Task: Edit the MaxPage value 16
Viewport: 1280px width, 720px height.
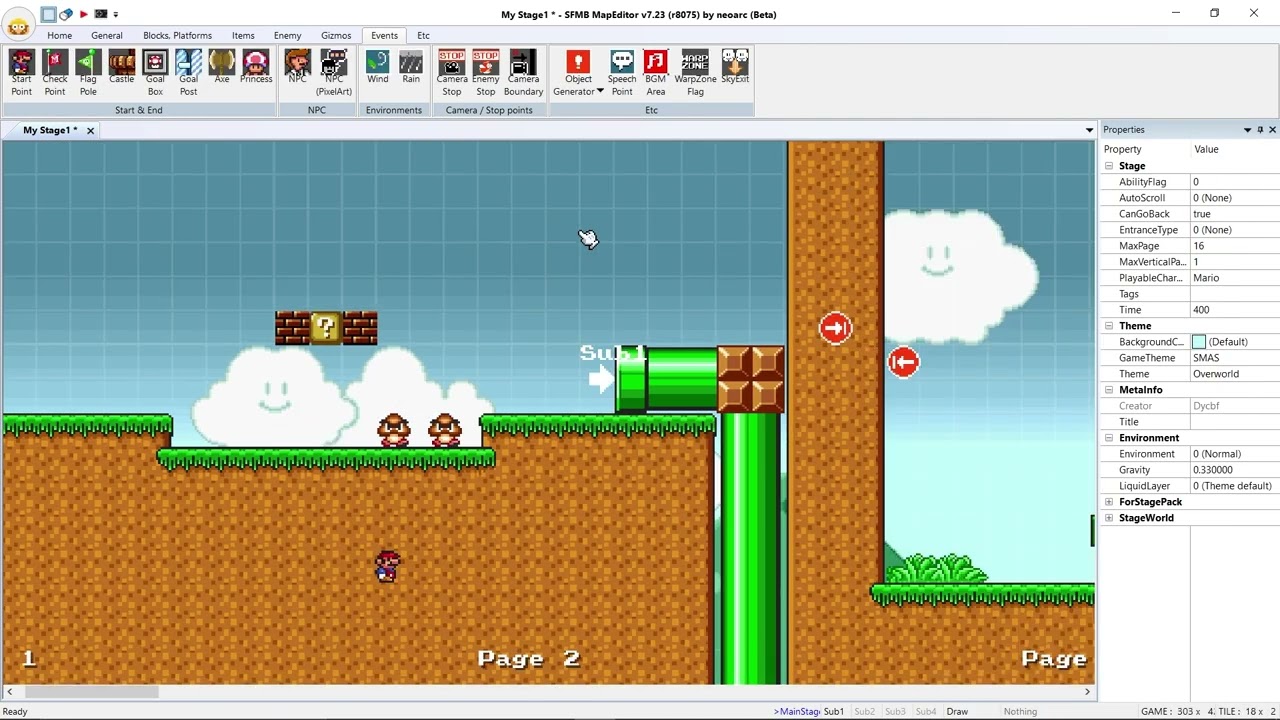Action: tap(1234, 246)
